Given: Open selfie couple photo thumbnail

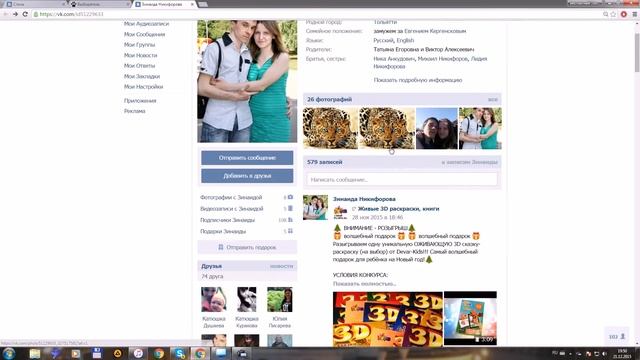Looking at the screenshot, I should (437, 129).
